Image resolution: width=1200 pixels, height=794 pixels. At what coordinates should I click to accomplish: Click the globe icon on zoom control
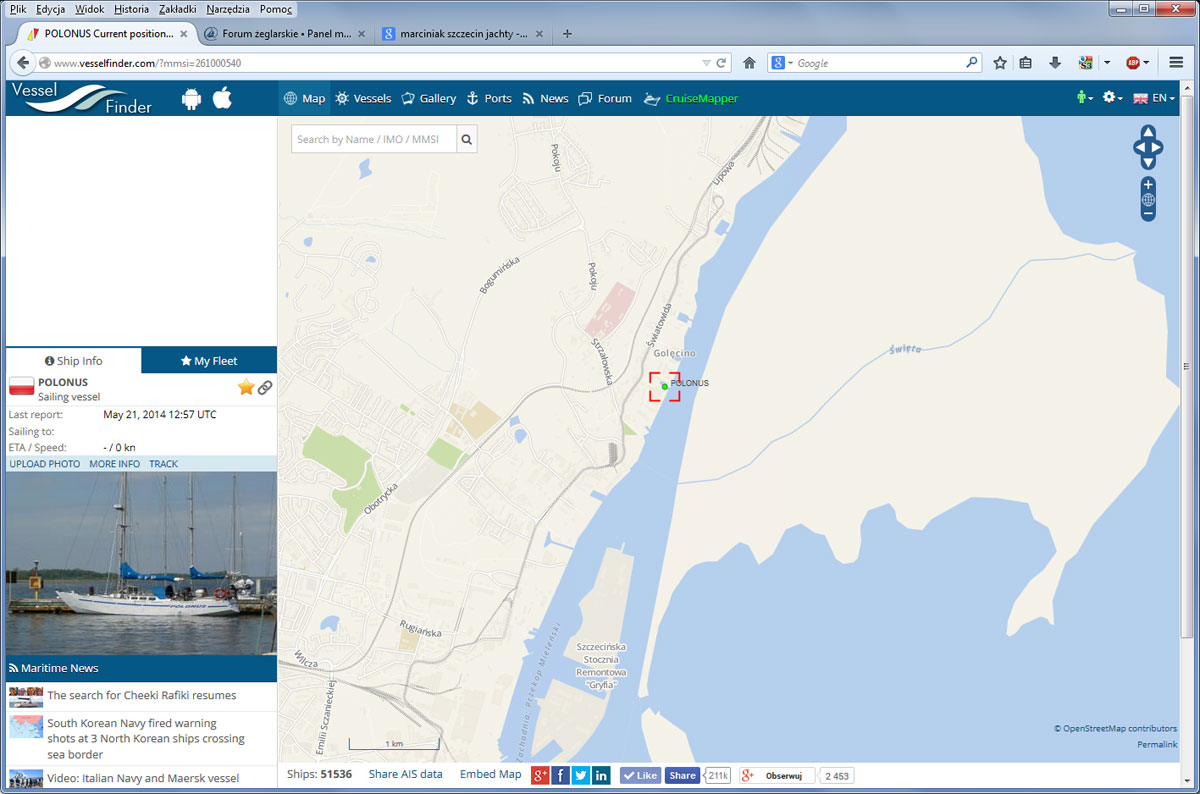[1148, 199]
